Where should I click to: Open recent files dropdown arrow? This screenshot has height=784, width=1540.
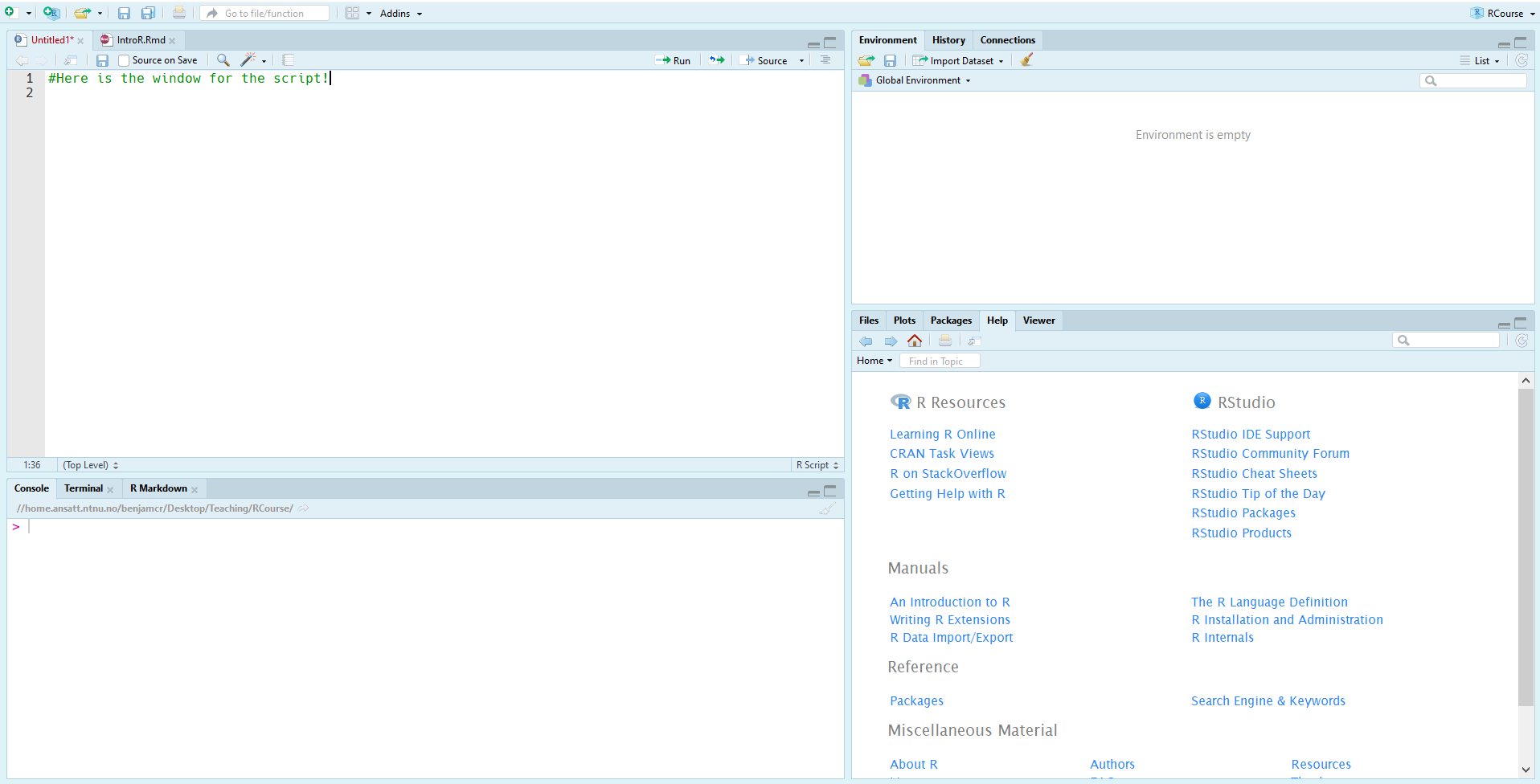(100, 14)
